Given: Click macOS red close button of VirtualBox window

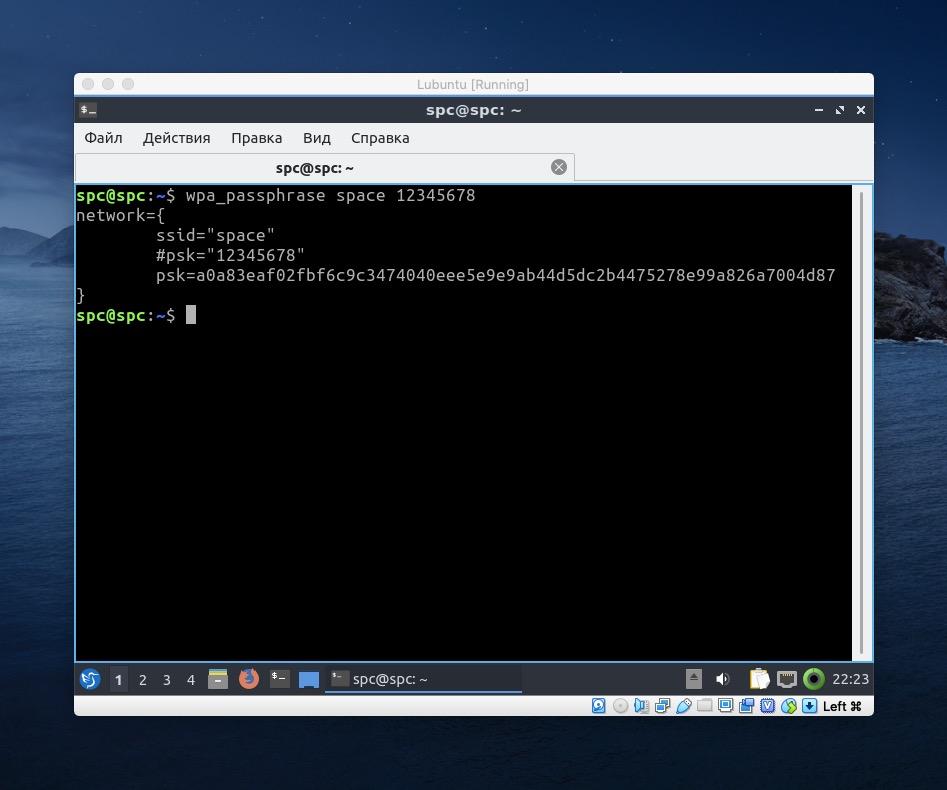Looking at the screenshot, I should pyautogui.click(x=88, y=84).
